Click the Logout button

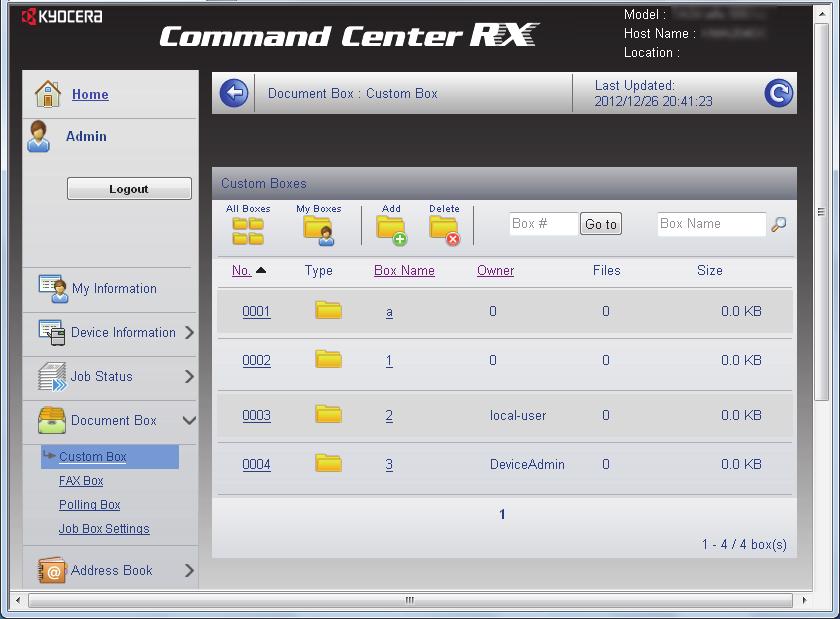129,189
